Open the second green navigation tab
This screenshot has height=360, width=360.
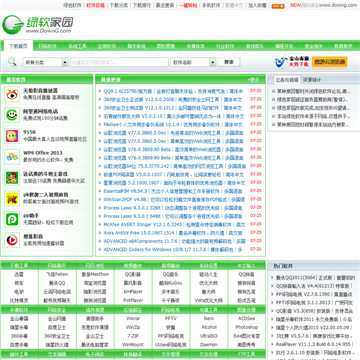click(x=47, y=46)
